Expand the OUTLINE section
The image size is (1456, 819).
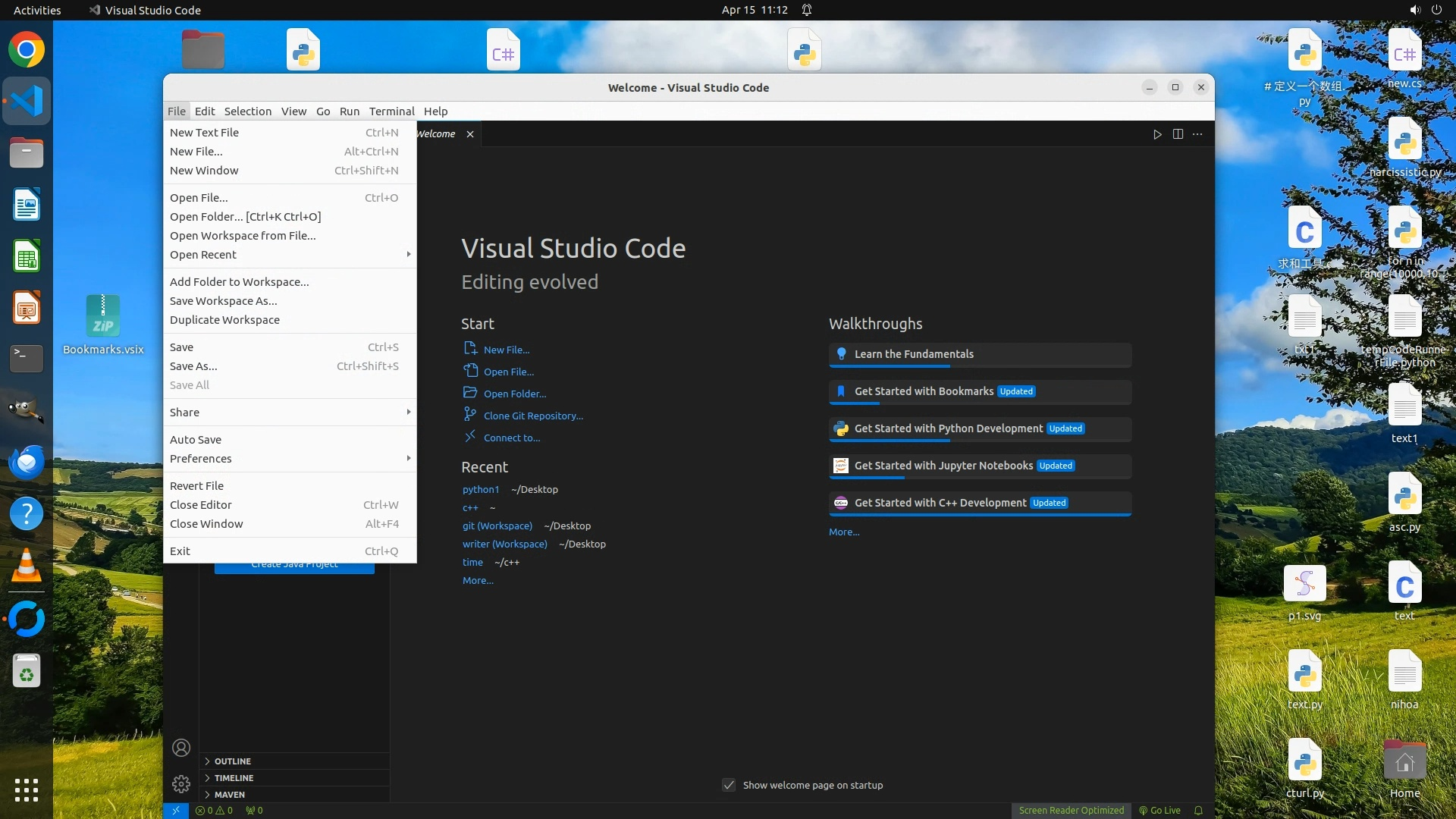pos(232,761)
